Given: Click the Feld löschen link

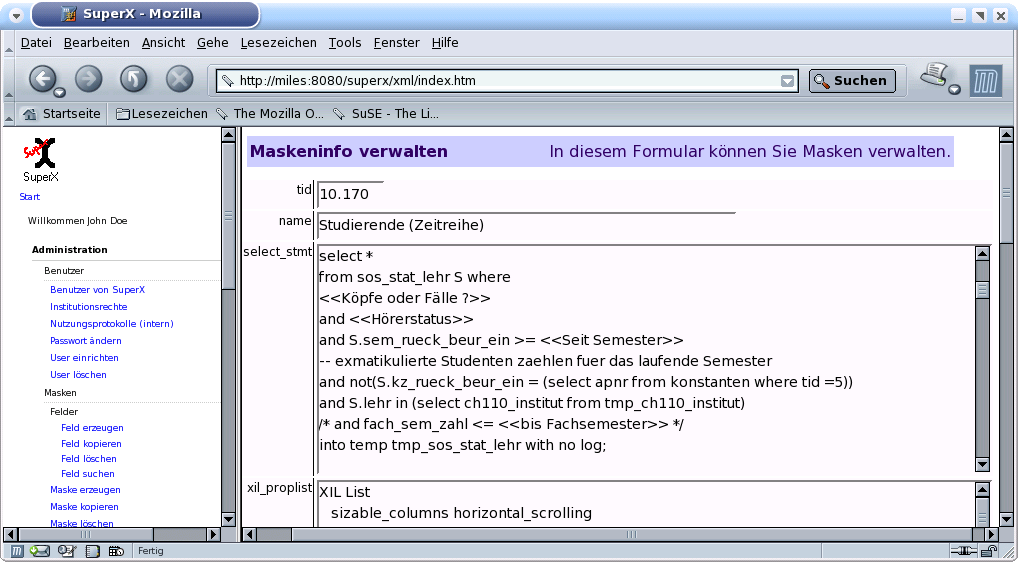Looking at the screenshot, I should click(89, 458).
